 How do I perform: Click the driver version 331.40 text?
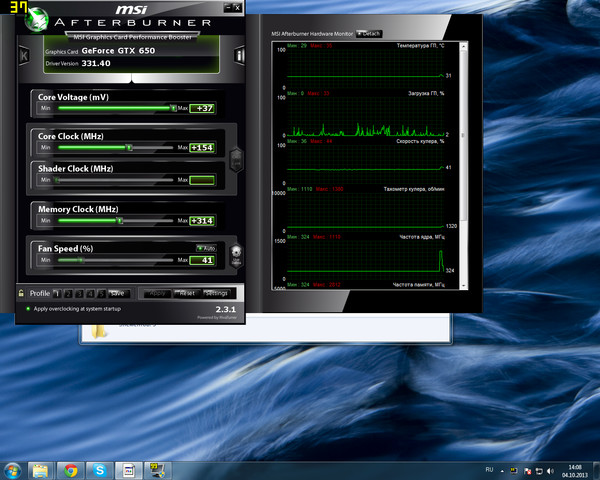point(96,63)
